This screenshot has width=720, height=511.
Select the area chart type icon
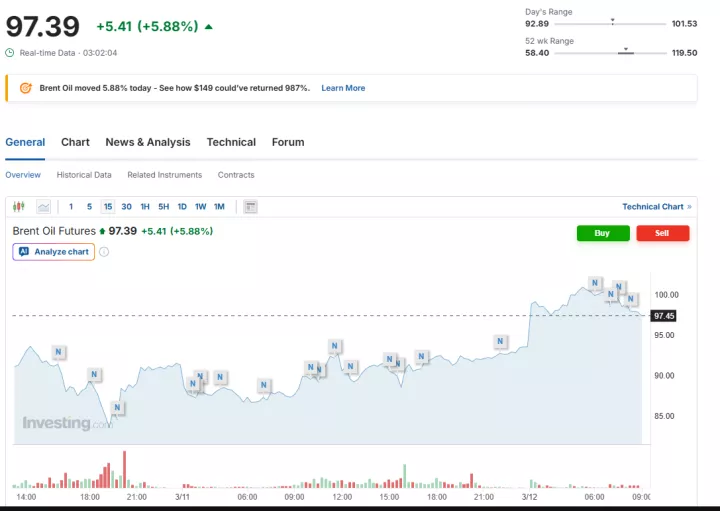click(x=44, y=207)
